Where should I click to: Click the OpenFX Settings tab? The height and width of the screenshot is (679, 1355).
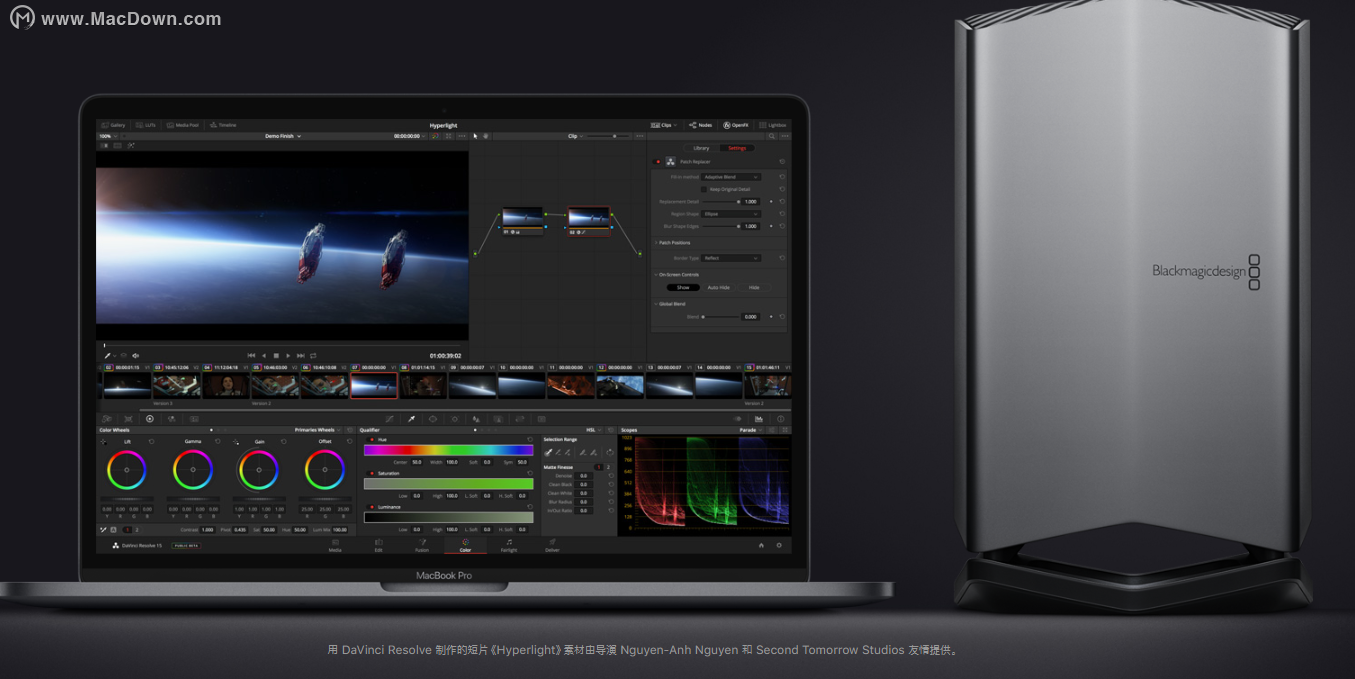(737, 148)
